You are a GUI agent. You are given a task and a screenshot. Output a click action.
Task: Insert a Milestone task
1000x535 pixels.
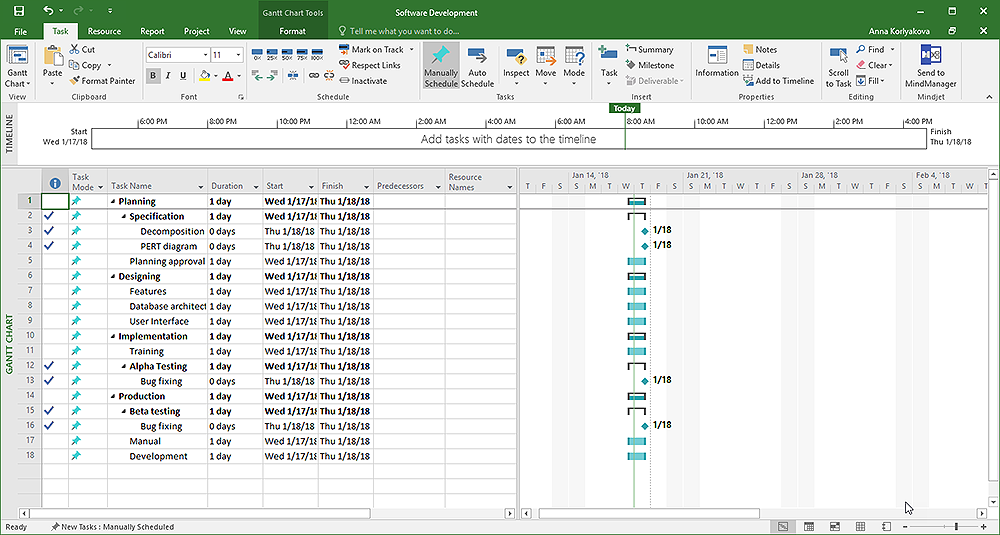coord(649,65)
